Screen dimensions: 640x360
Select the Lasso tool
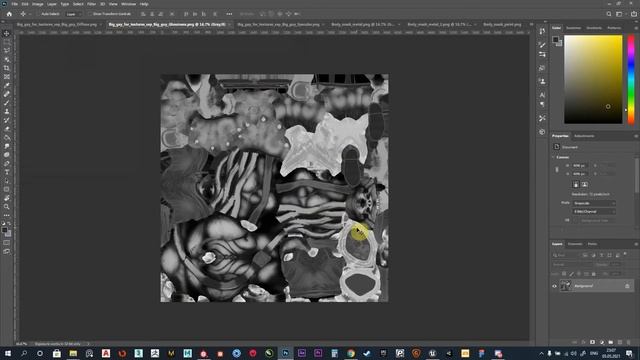7,51
